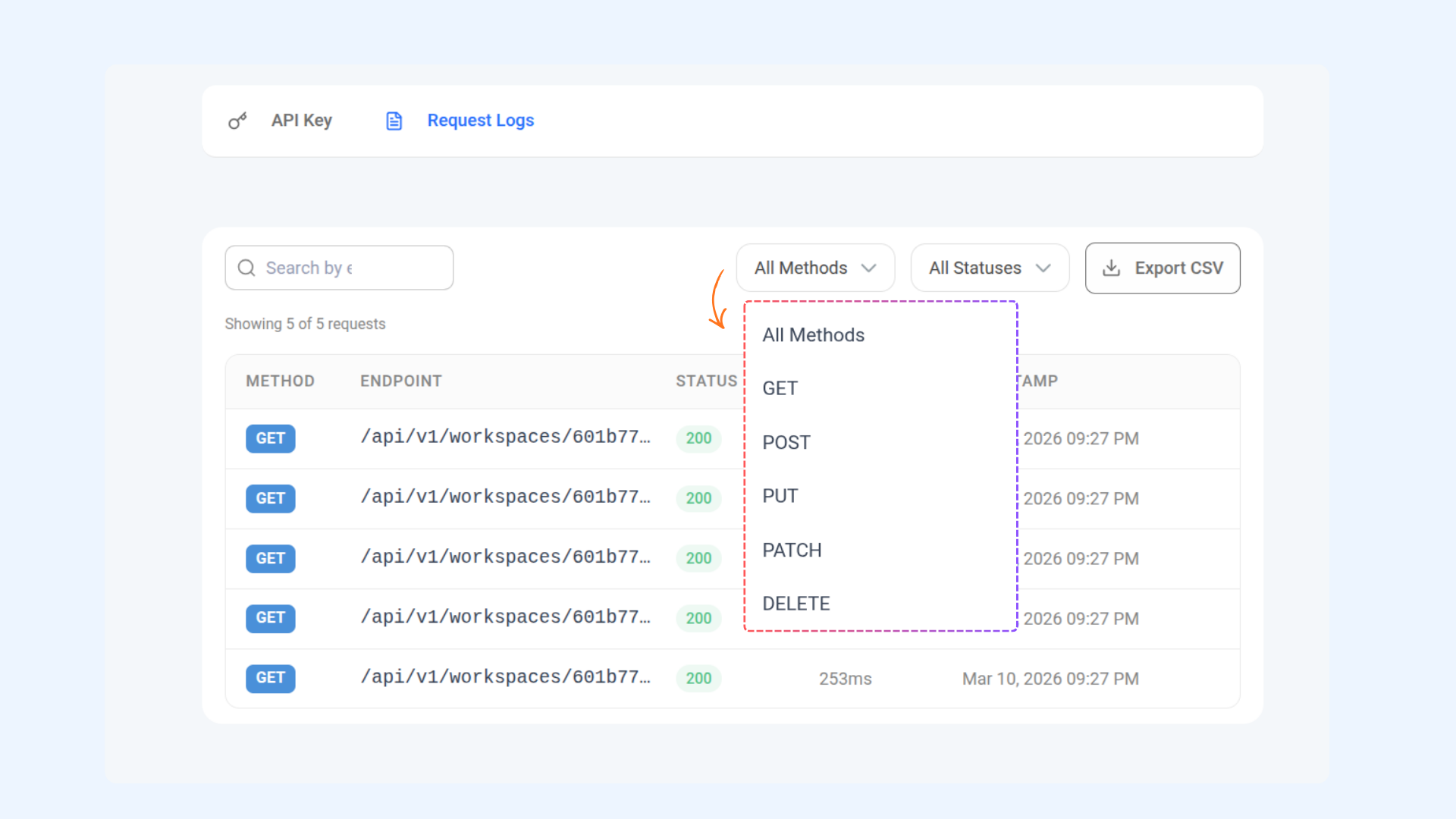This screenshot has height=819, width=1456.
Task: Click the magnifying glass in the search field
Action: (246, 268)
